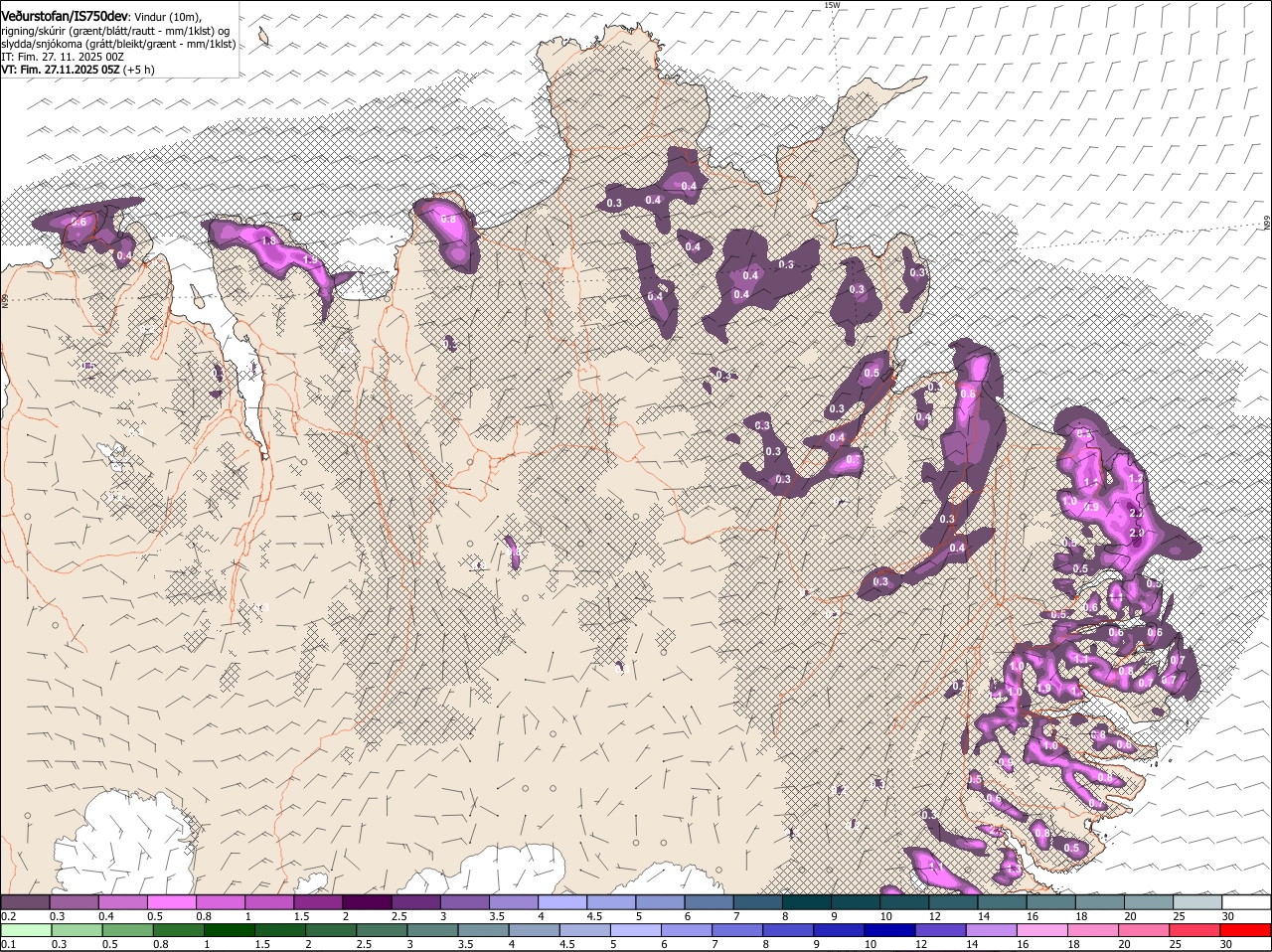Click the 20 swatch in upper legend row
Viewport: 1272px width, 952px height.
click(1149, 902)
